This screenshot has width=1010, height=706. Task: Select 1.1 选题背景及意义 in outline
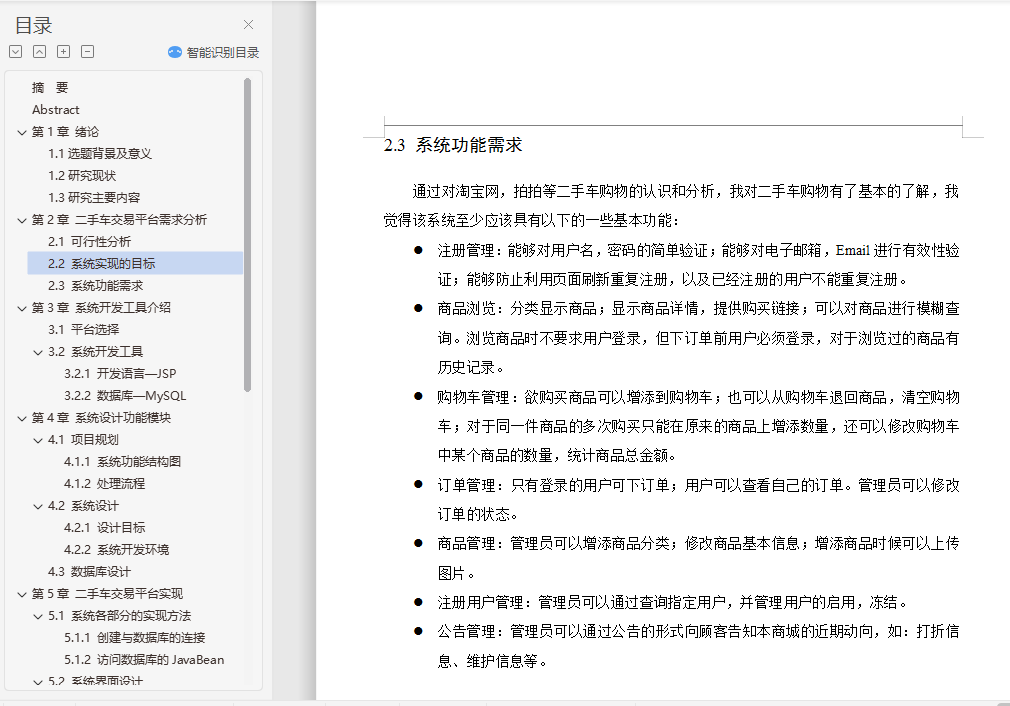pos(100,153)
